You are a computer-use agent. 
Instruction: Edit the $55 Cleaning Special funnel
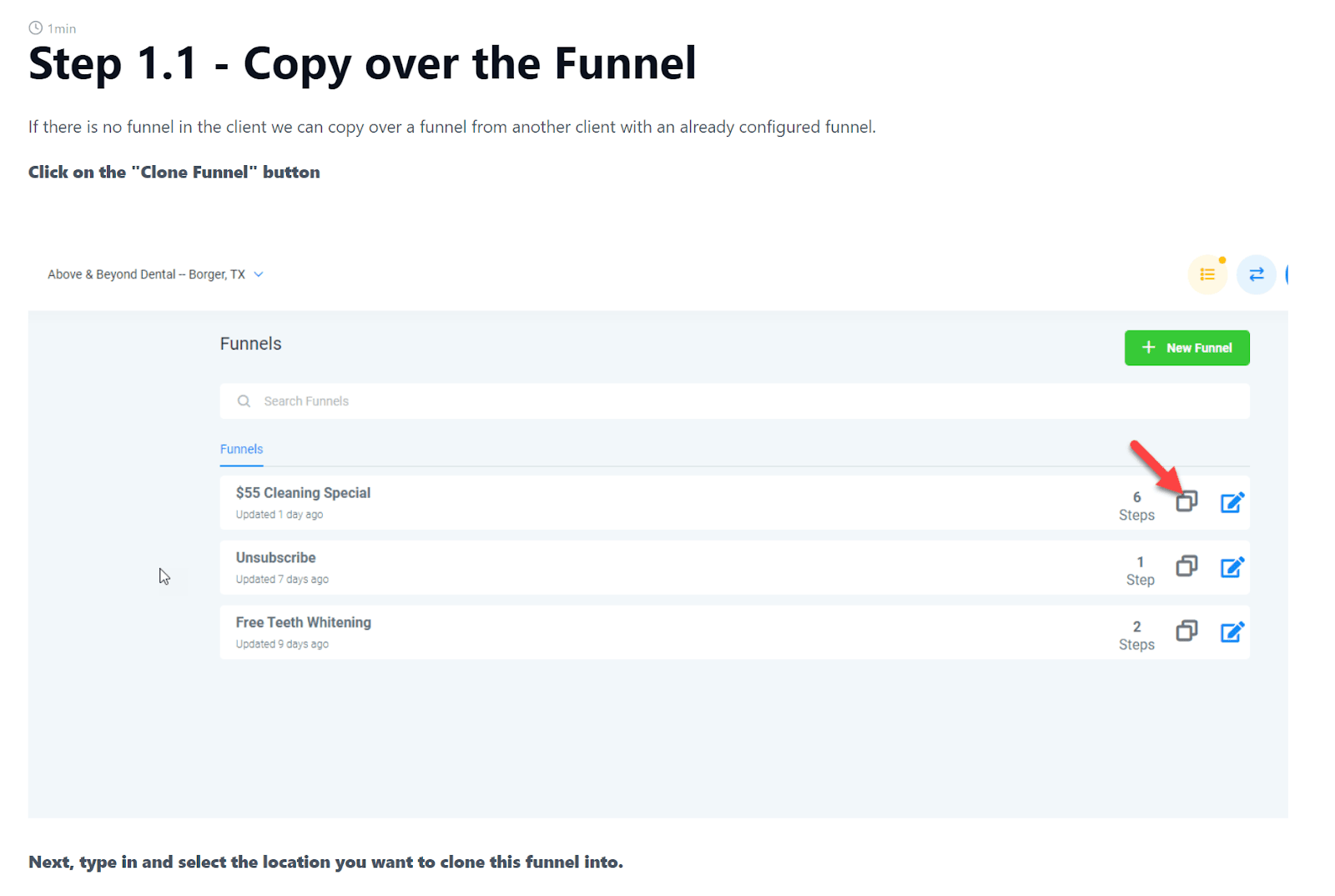coord(1232,502)
